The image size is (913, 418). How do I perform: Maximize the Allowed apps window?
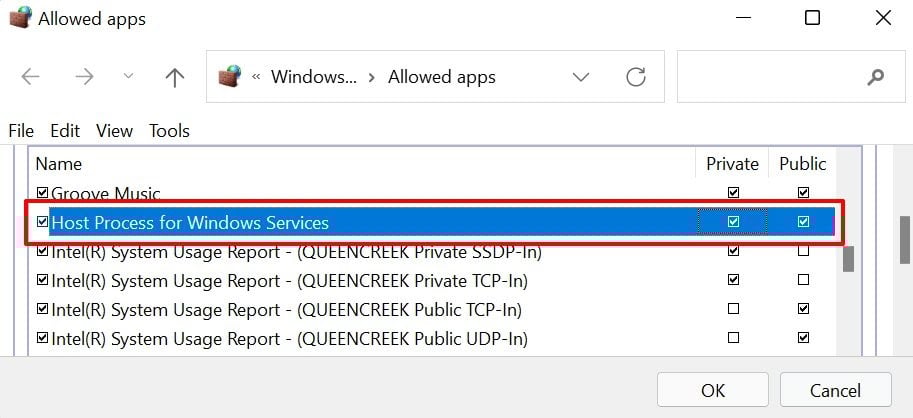[812, 19]
